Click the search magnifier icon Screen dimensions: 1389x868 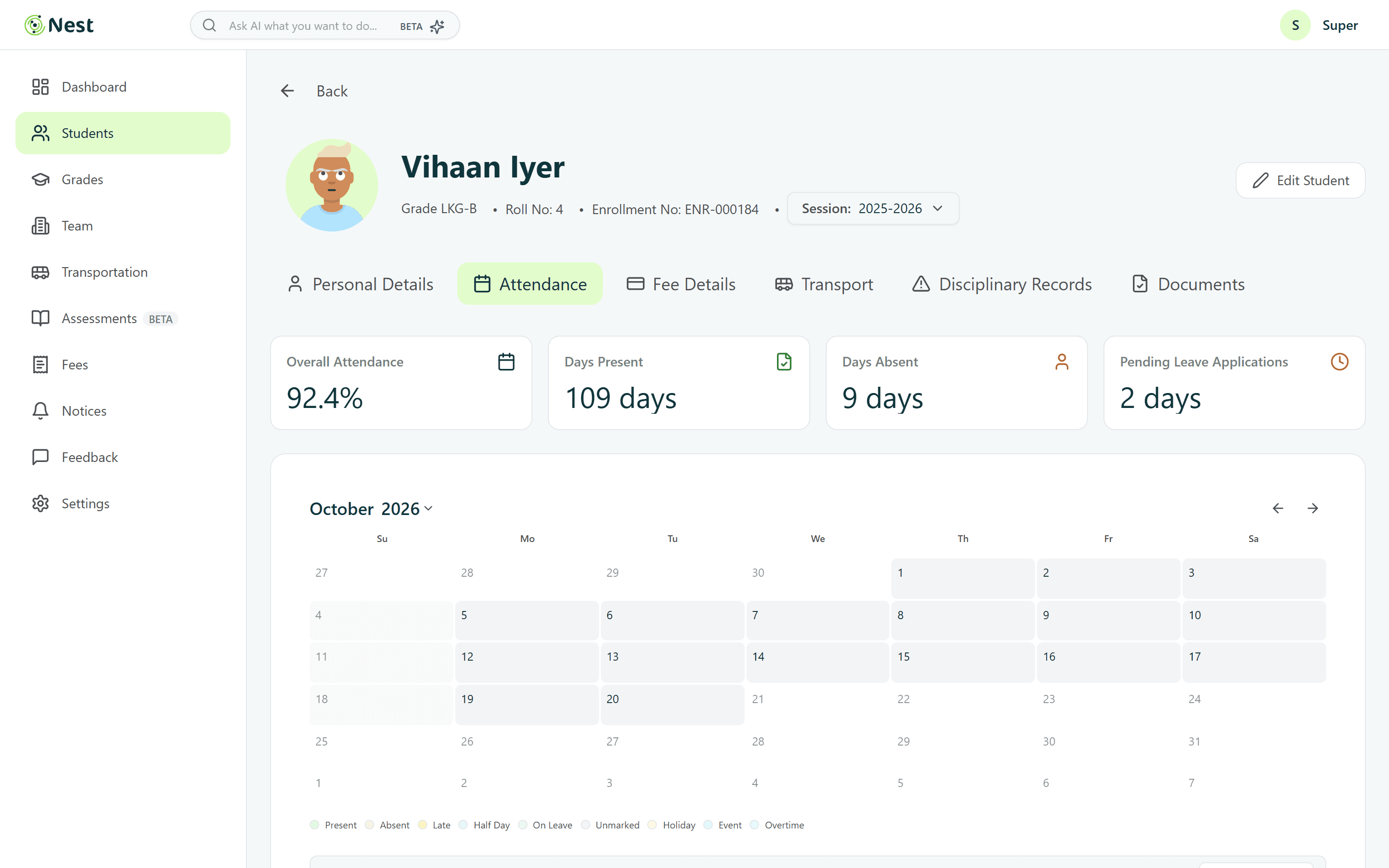click(209, 25)
